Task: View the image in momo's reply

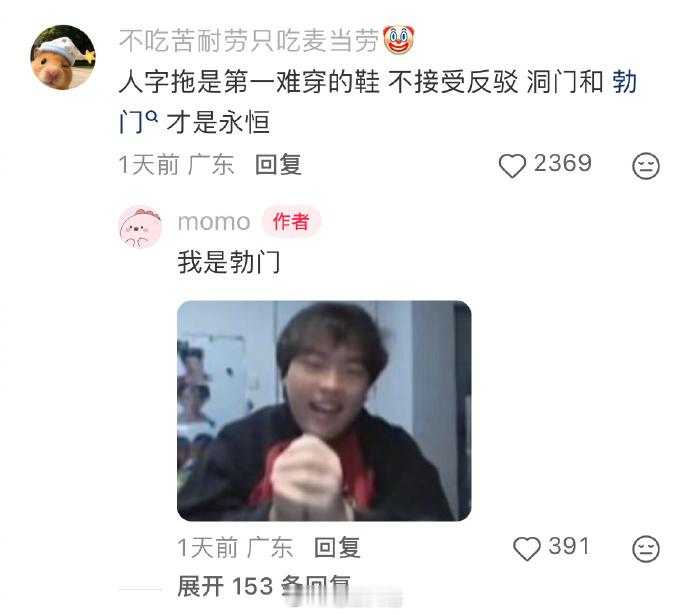Action: (324, 411)
